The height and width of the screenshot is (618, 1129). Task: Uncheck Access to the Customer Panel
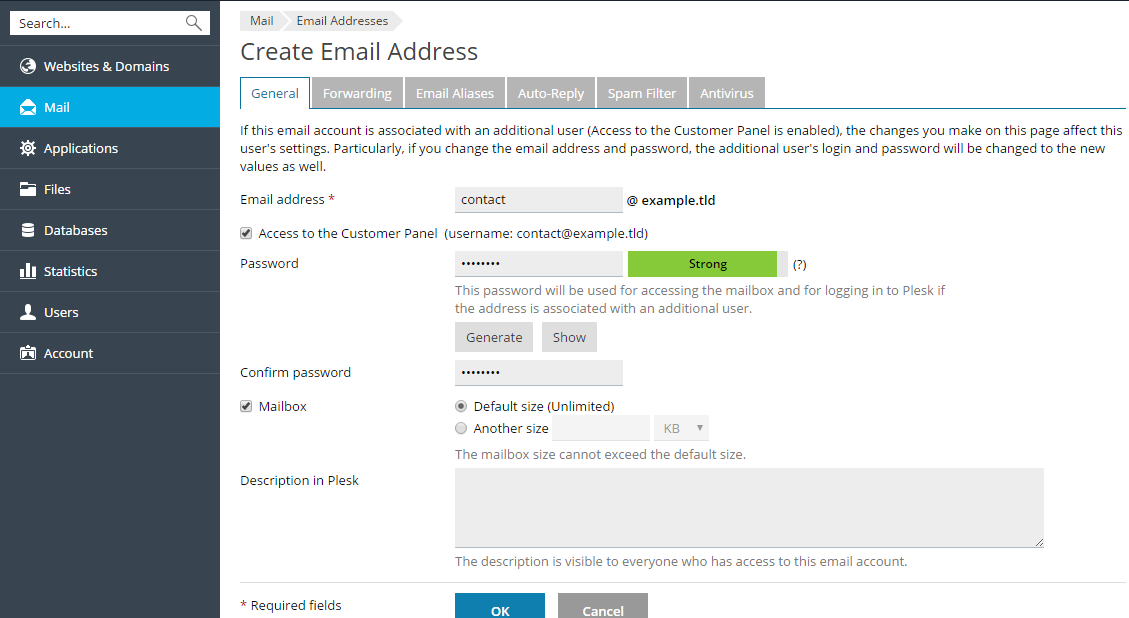(x=246, y=233)
